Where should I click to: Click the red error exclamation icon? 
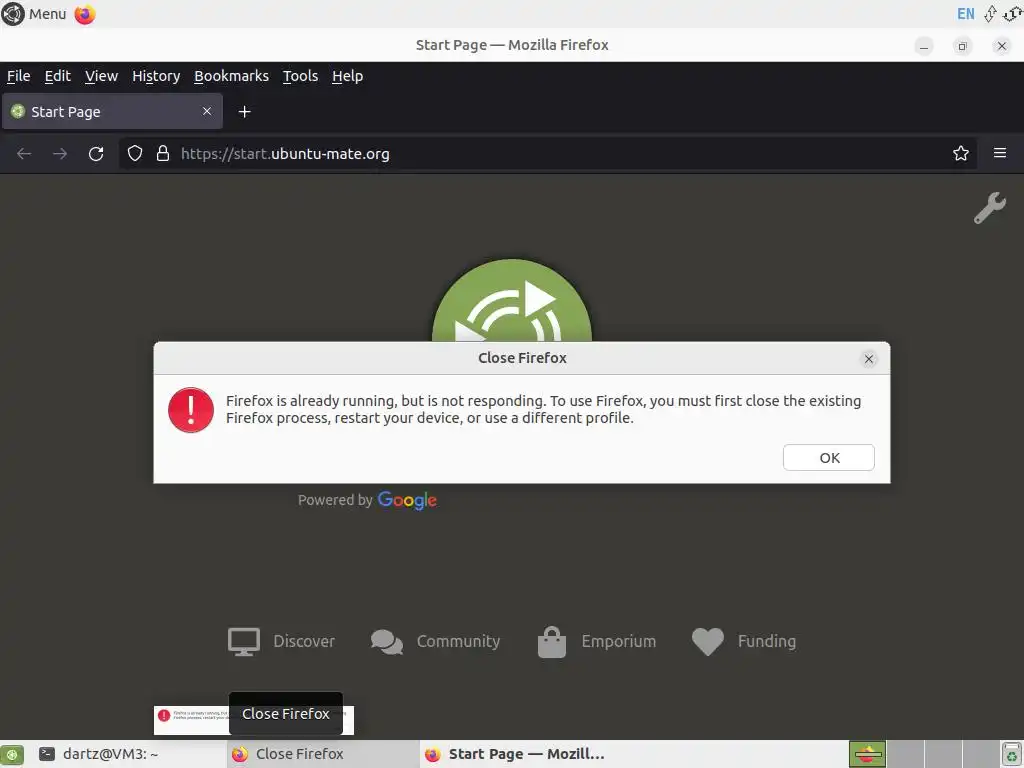[191, 410]
